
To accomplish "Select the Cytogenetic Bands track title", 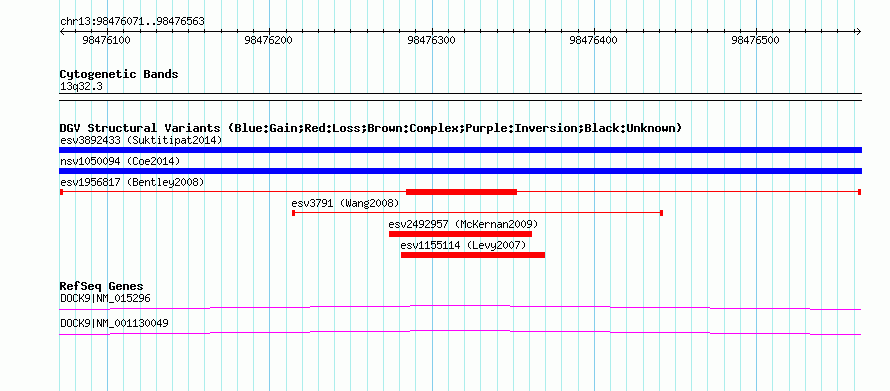I will coord(119,74).
